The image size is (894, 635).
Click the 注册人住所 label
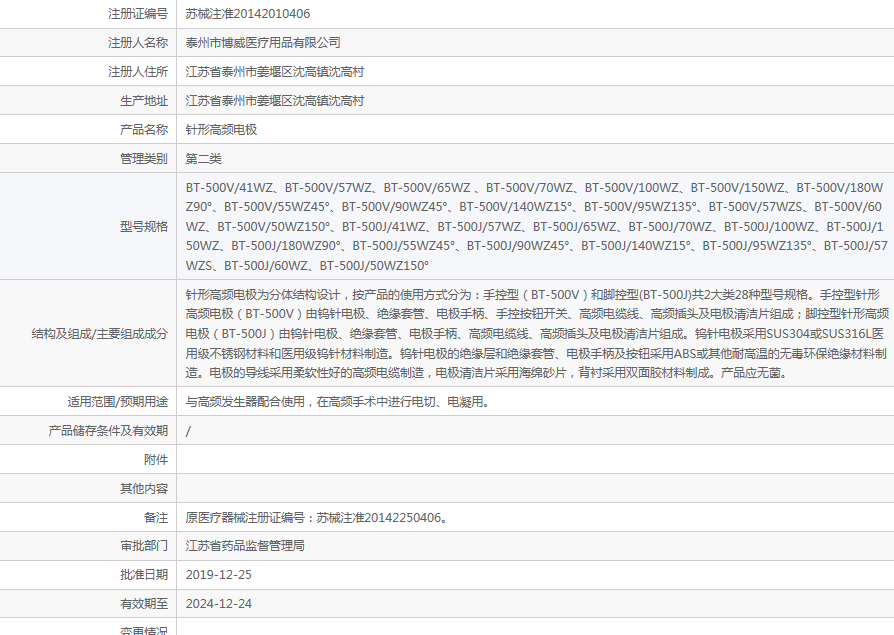pyautogui.click(x=138, y=72)
